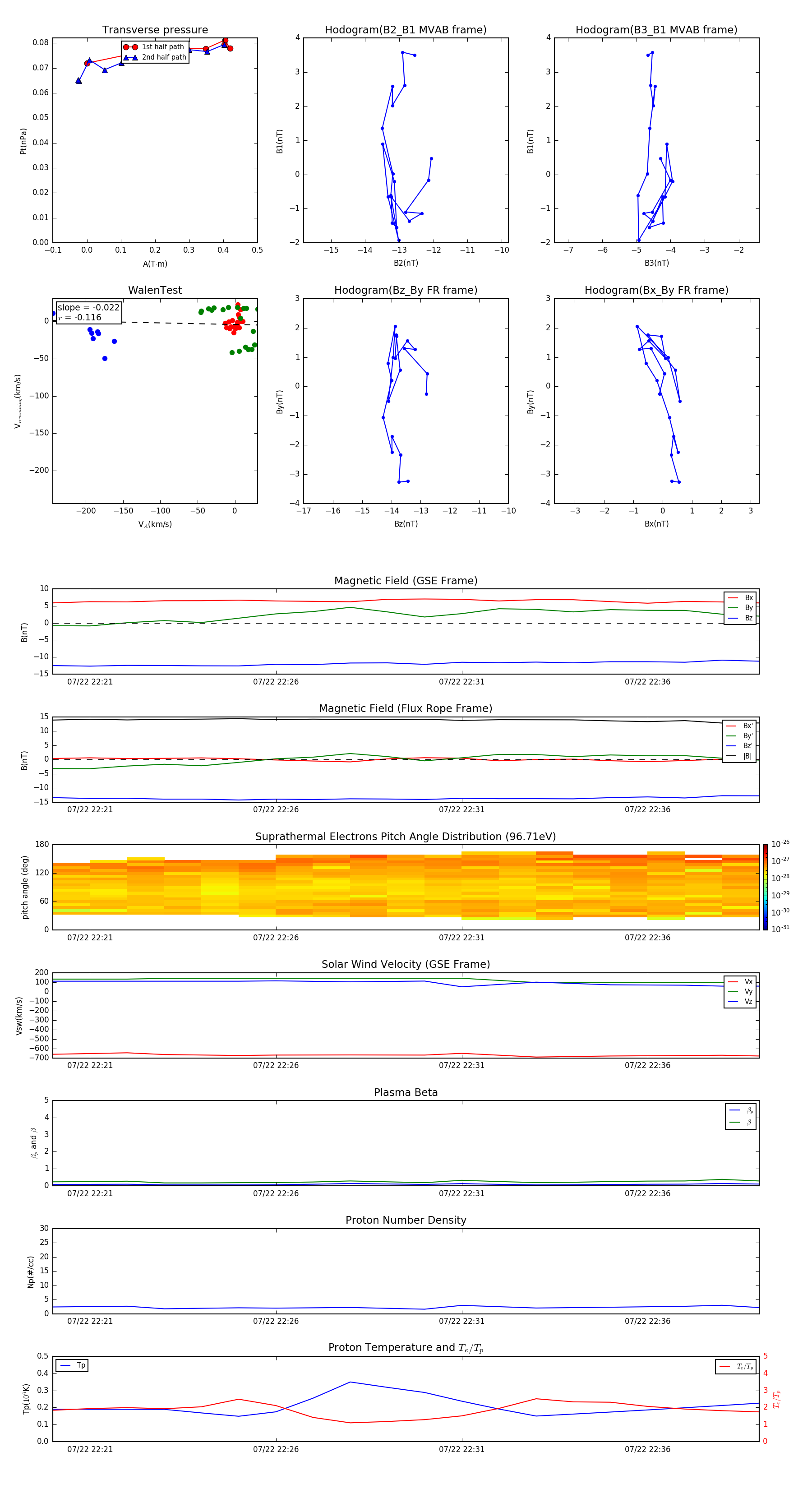The image size is (812, 1489).
Task: Click the Bx' legend entry in flux rope panel
Action: (739, 726)
